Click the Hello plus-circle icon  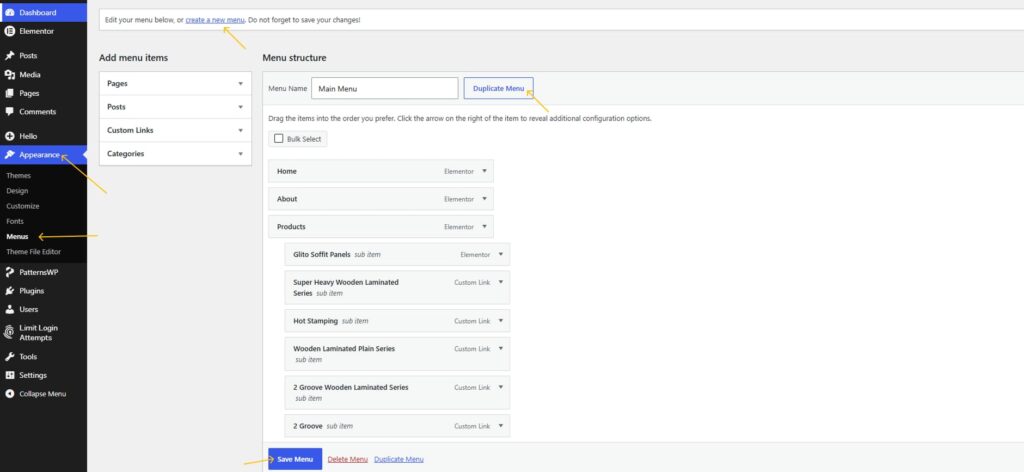[x=10, y=136]
